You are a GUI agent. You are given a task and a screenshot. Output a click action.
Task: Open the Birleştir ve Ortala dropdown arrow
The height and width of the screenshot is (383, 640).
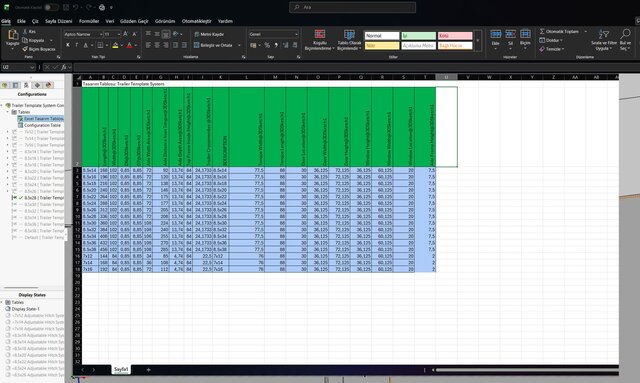coord(239,45)
